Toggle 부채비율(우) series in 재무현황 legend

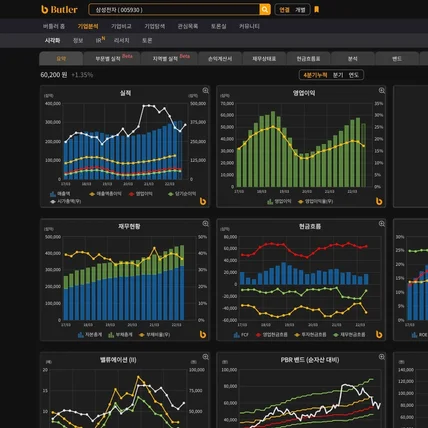(x=154, y=334)
